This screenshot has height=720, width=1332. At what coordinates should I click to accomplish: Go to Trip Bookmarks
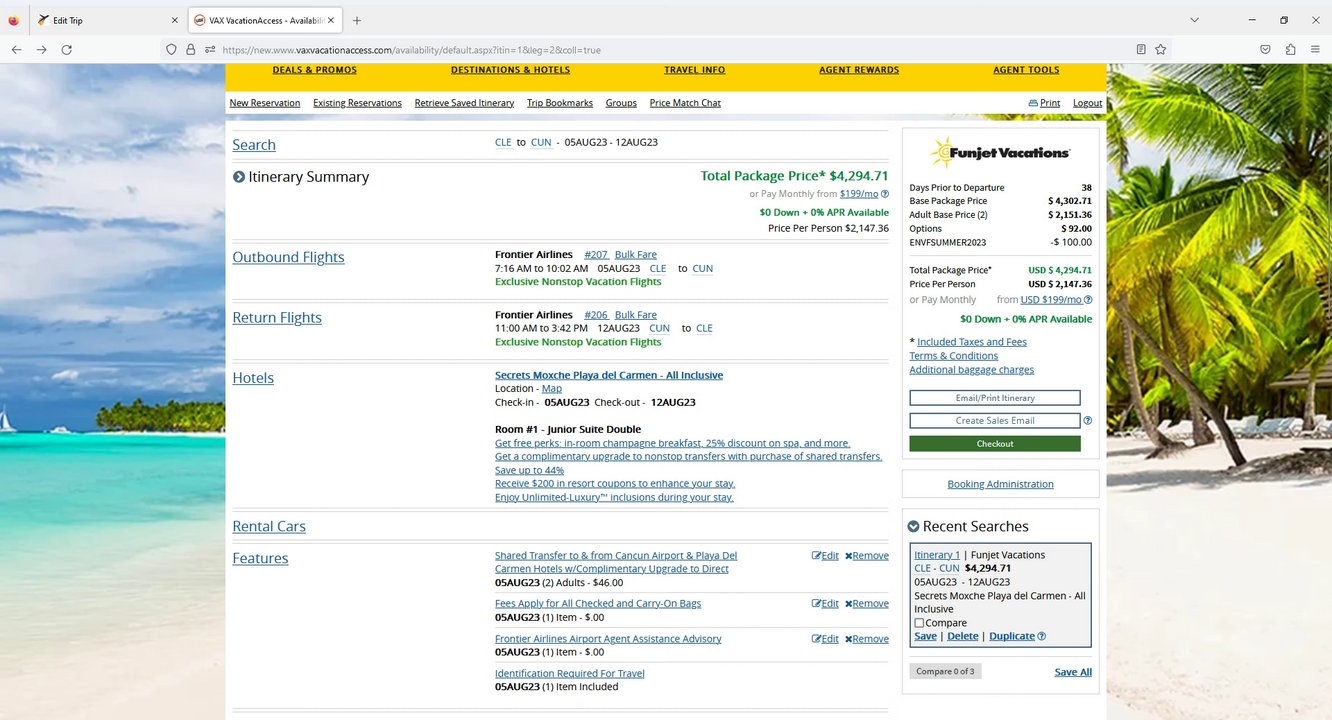560,103
